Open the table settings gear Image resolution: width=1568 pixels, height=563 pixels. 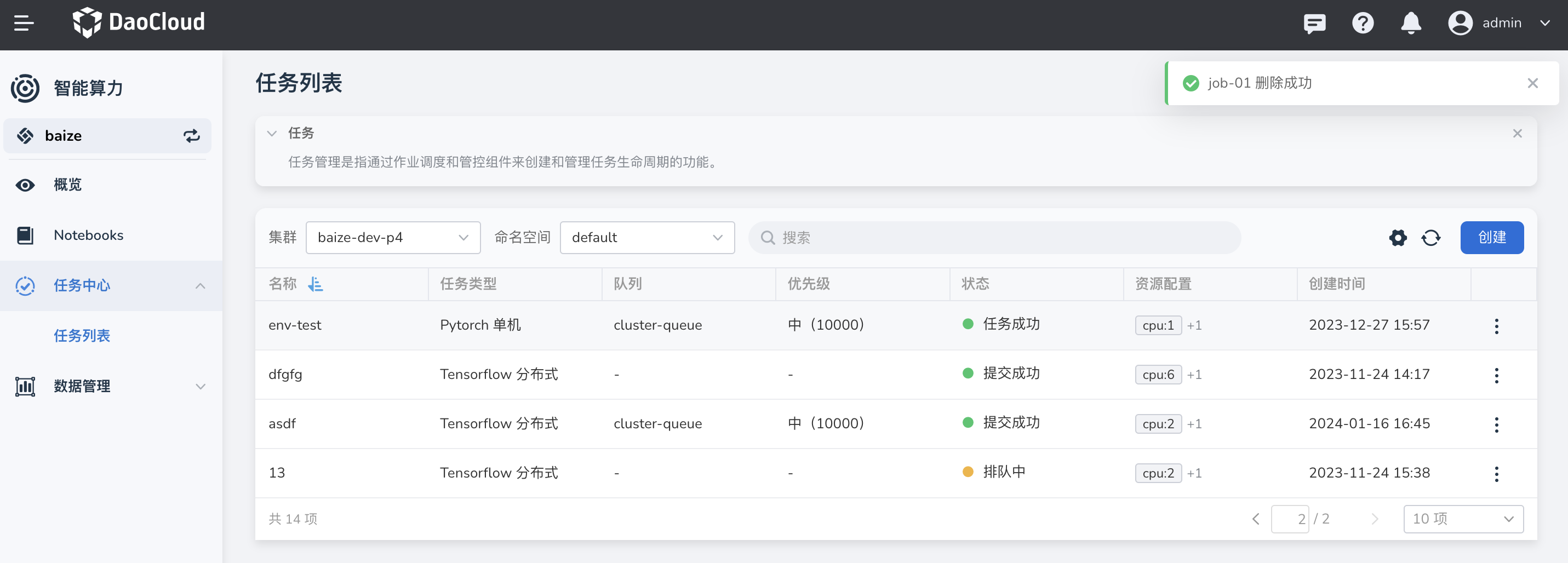(1398, 237)
